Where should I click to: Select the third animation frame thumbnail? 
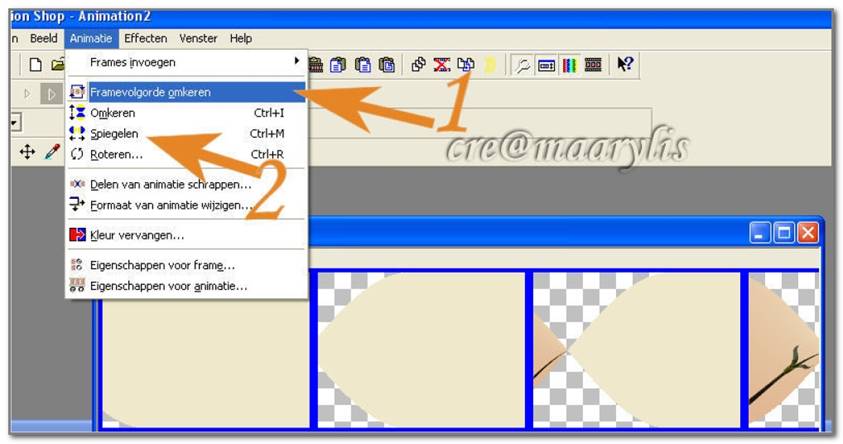point(637,349)
